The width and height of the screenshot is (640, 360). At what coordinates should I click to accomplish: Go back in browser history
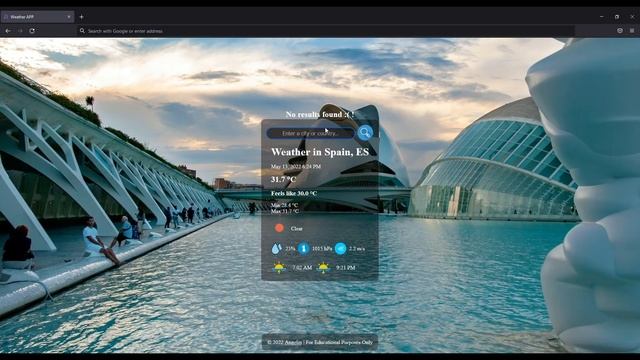(8, 31)
